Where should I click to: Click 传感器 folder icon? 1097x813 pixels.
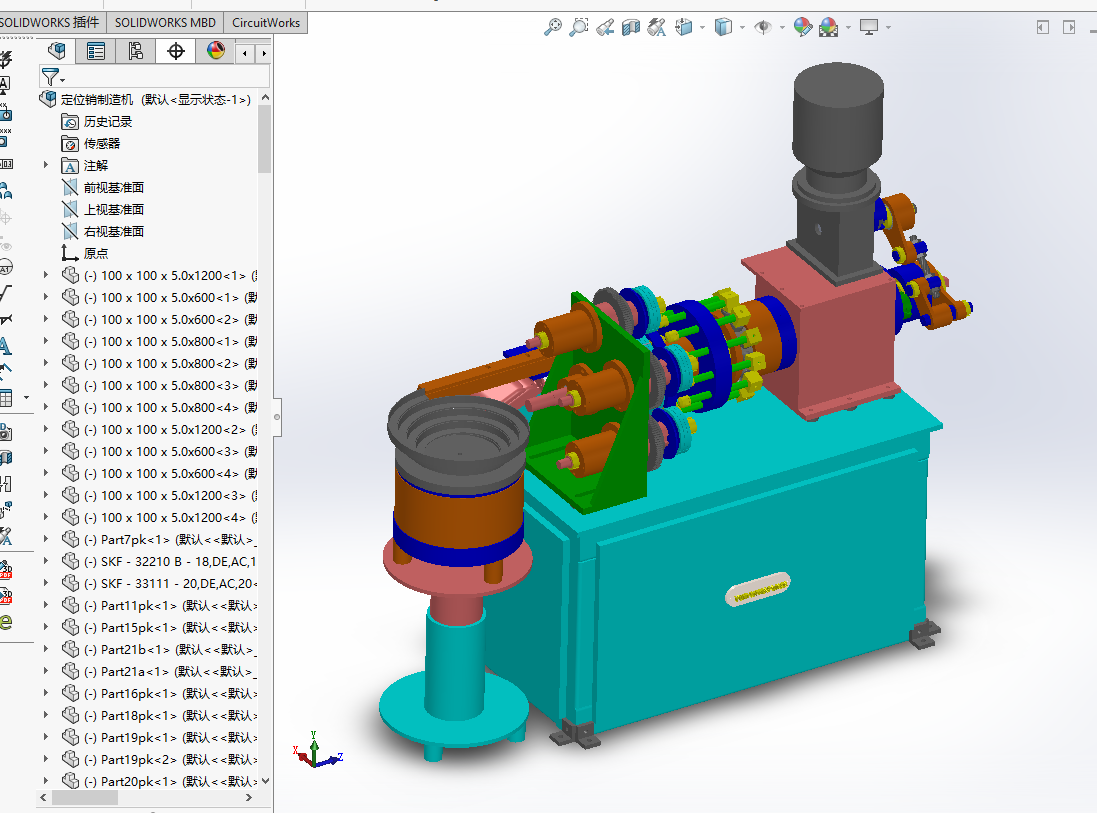click(x=70, y=143)
